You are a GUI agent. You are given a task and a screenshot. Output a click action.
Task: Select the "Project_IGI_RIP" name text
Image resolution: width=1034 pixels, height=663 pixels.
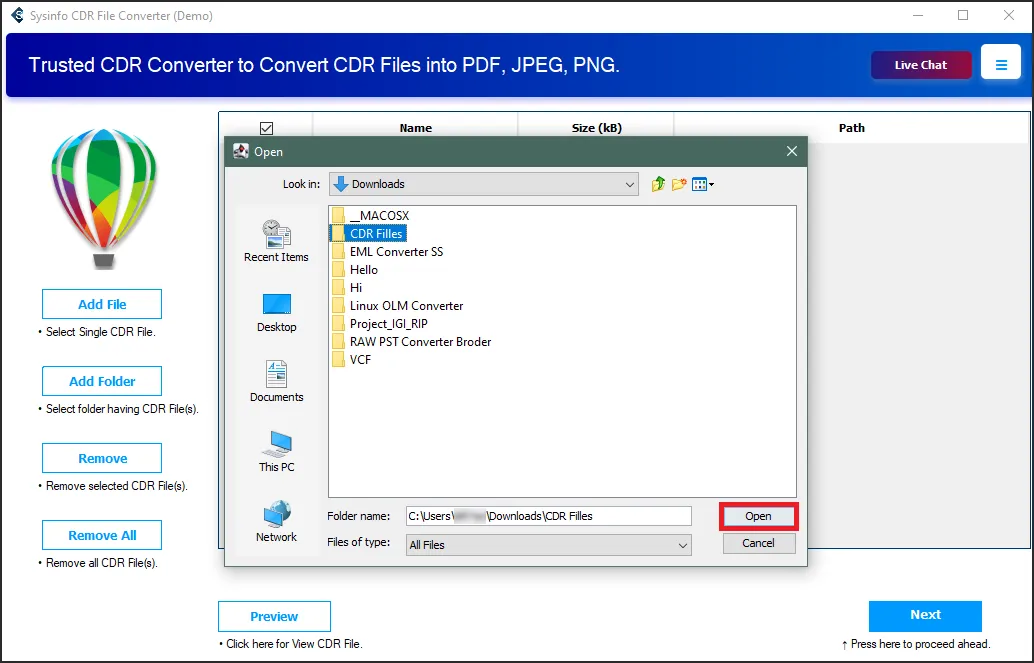click(388, 324)
